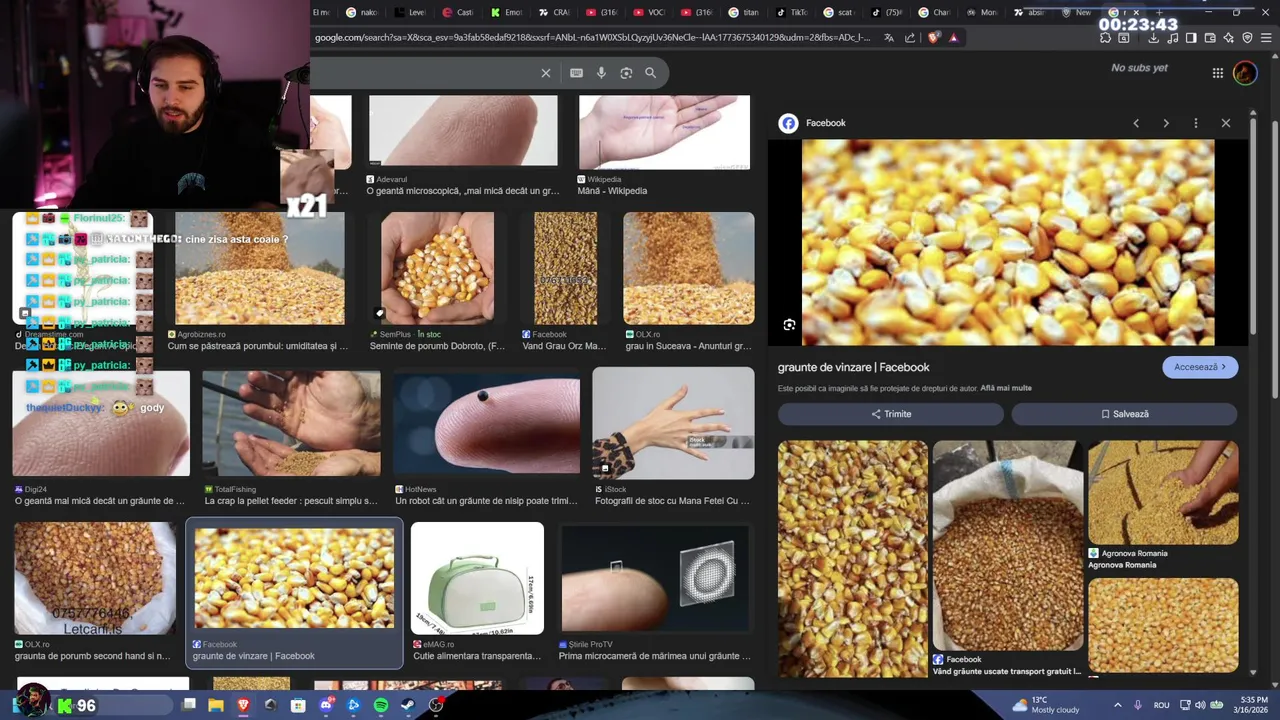Switch to the TikTok browser tab
The width and height of the screenshot is (1280, 720).
[x=792, y=13]
